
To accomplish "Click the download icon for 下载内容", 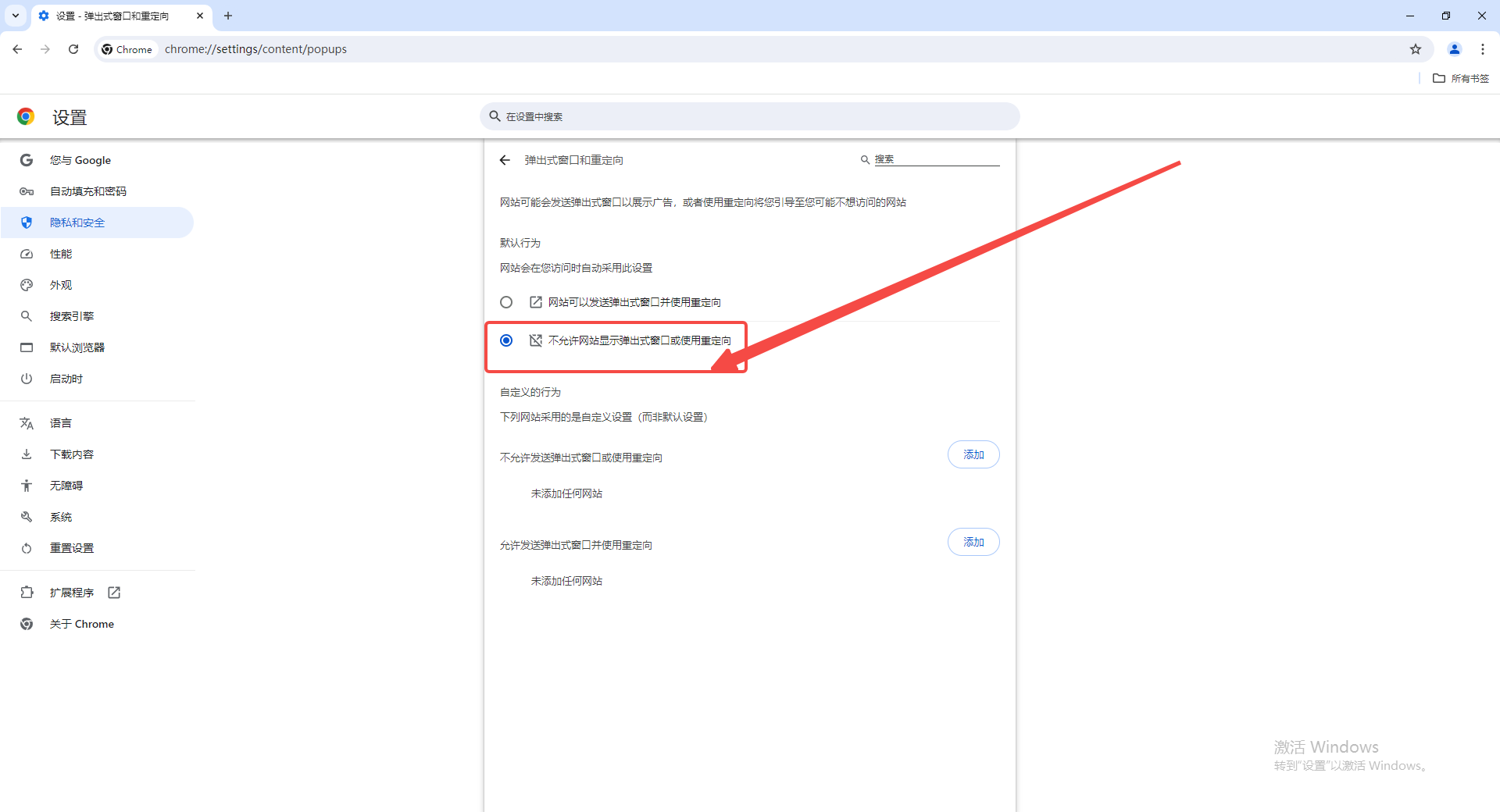I will [x=27, y=454].
